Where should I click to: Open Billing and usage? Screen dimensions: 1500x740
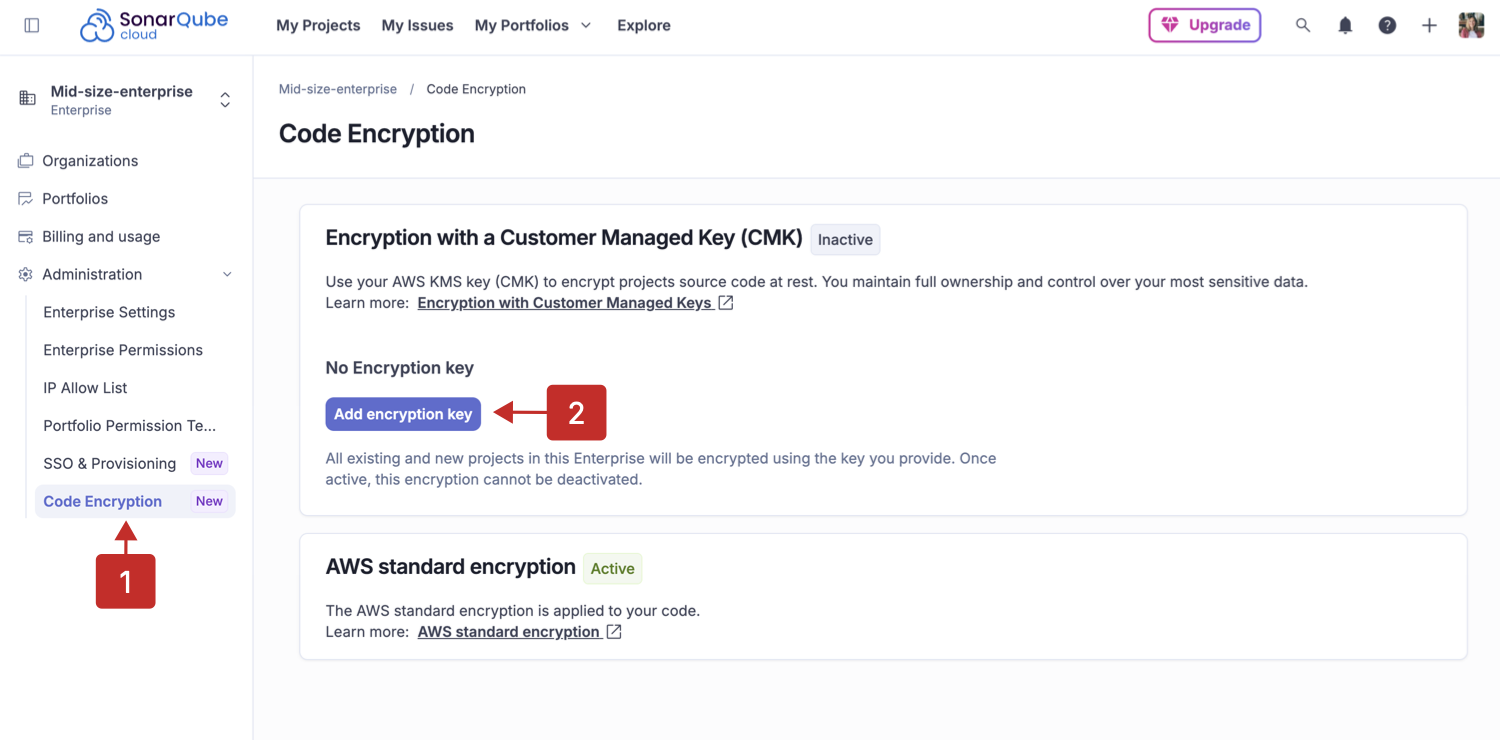pyautogui.click(x=101, y=236)
